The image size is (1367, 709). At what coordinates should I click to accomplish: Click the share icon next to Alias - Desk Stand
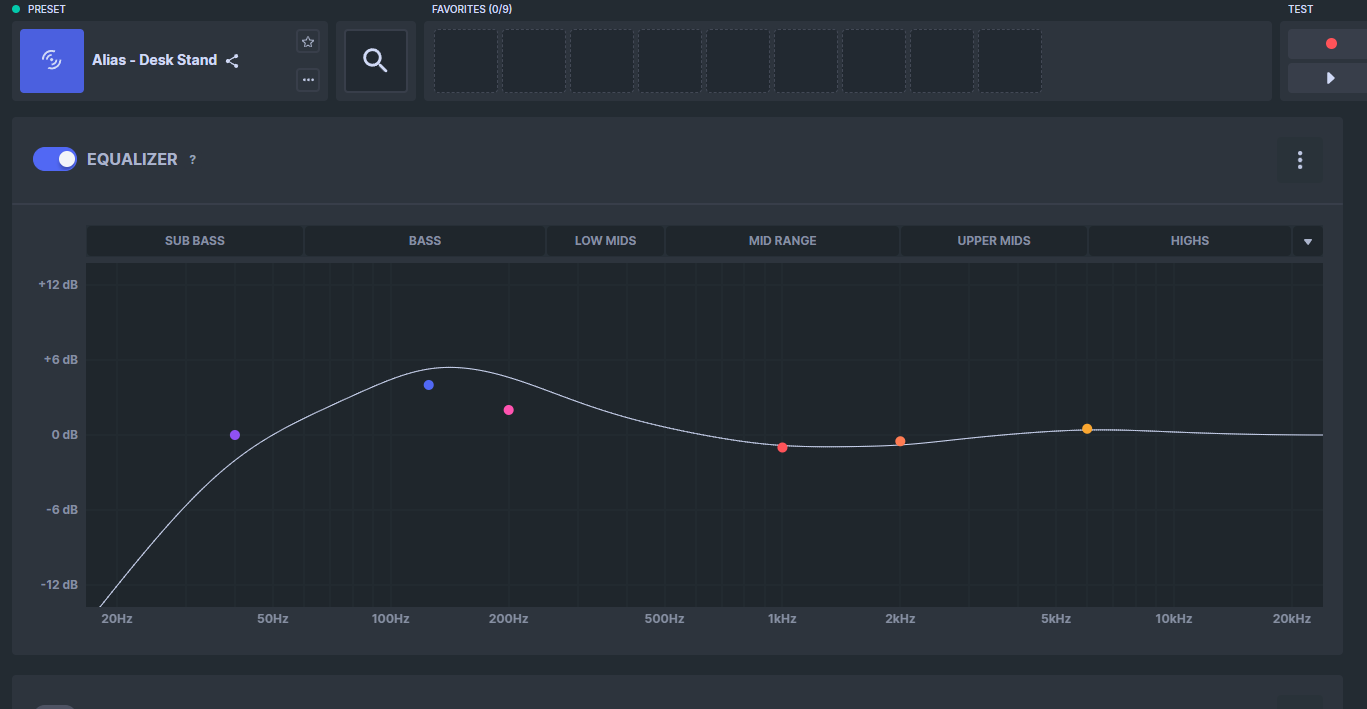[232, 61]
